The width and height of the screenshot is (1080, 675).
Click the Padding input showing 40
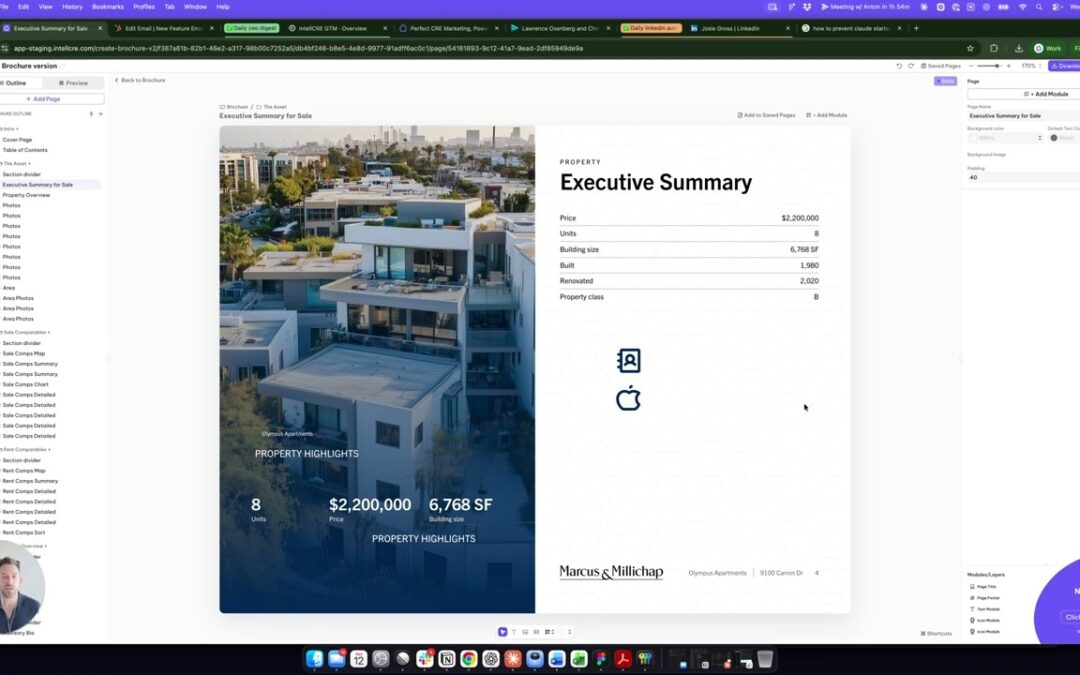1024,178
